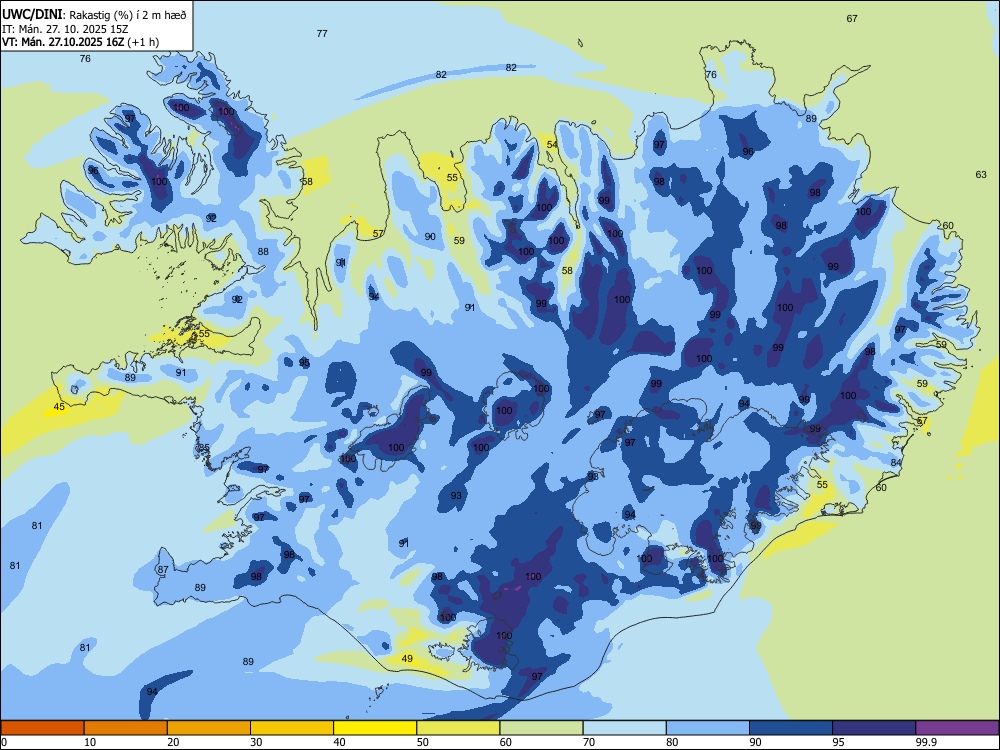The width and height of the screenshot is (1000, 750).
Task: Click the '50' legend tick label
Action: [422, 742]
